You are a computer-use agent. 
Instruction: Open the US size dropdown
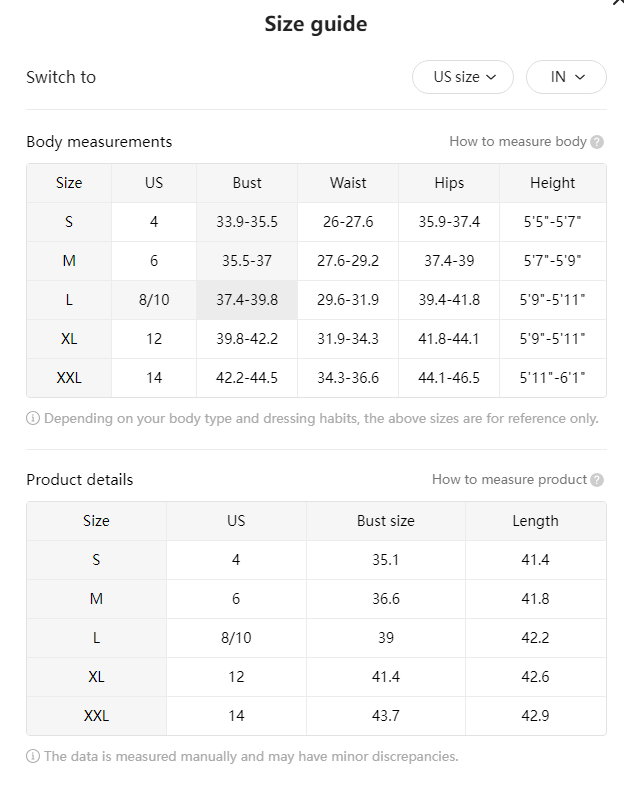click(x=462, y=77)
